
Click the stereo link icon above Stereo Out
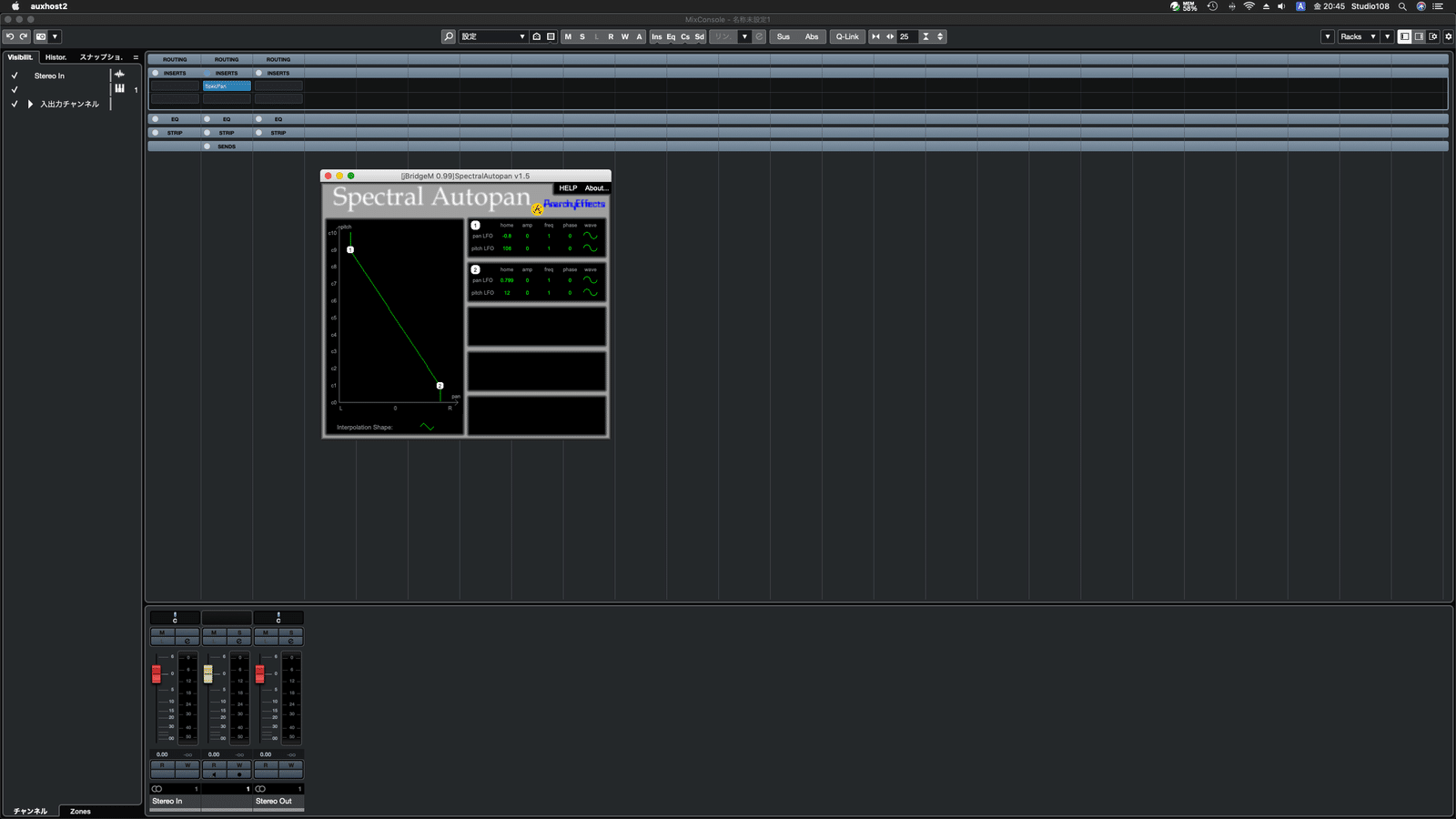tap(261, 789)
